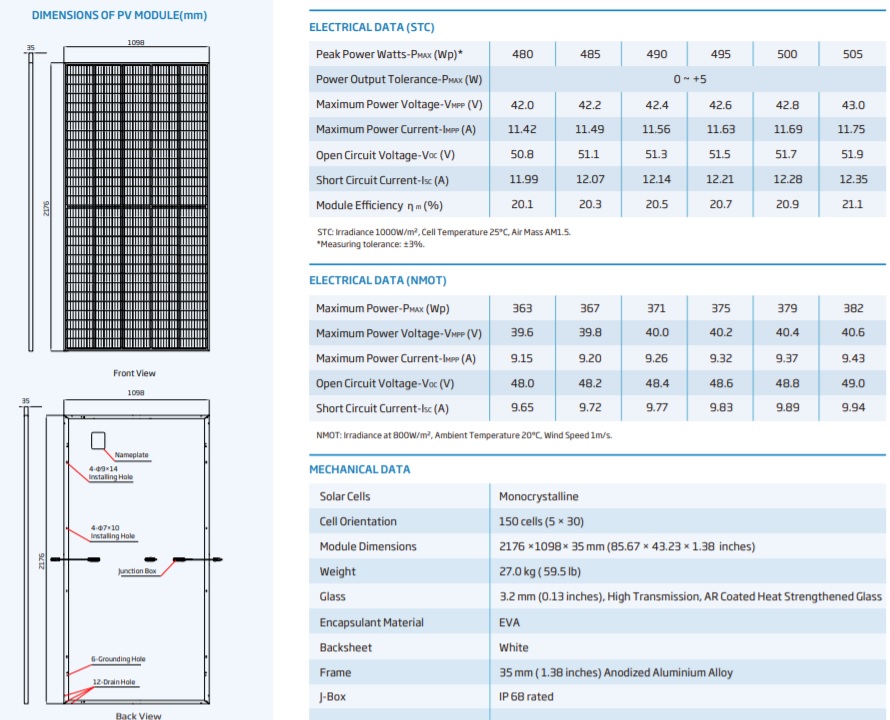Click the 'Module Efficiency ηm (%)' row label
The height and width of the screenshot is (720, 890).
pos(379,206)
